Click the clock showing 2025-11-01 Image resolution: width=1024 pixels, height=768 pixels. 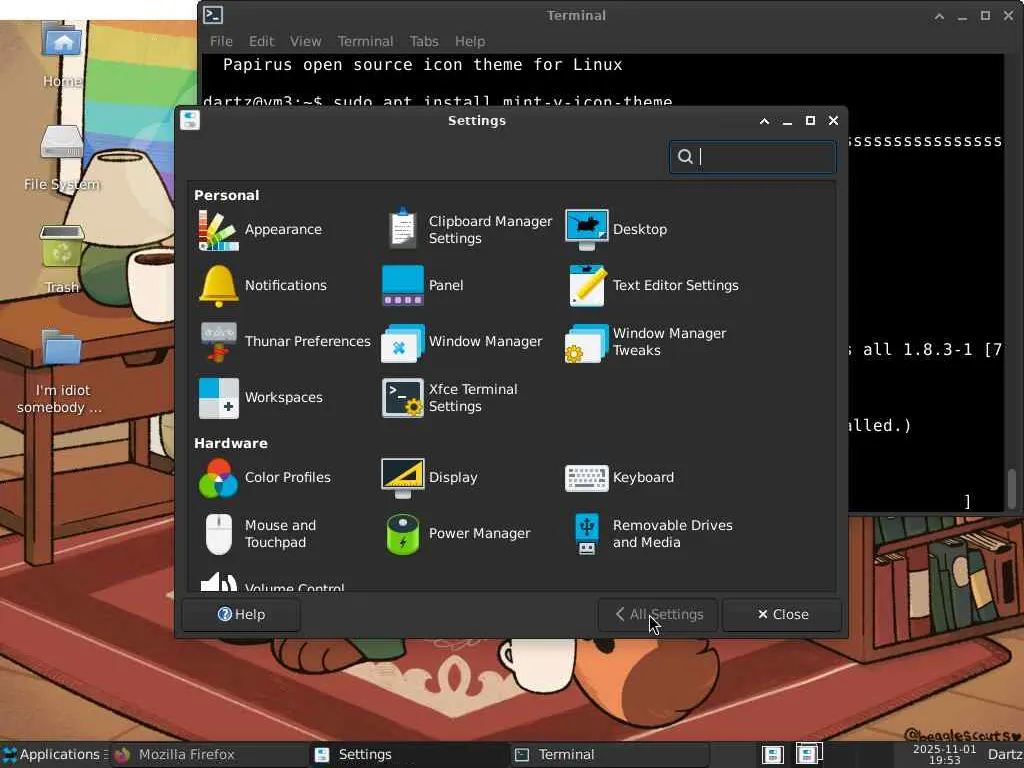coord(944,754)
